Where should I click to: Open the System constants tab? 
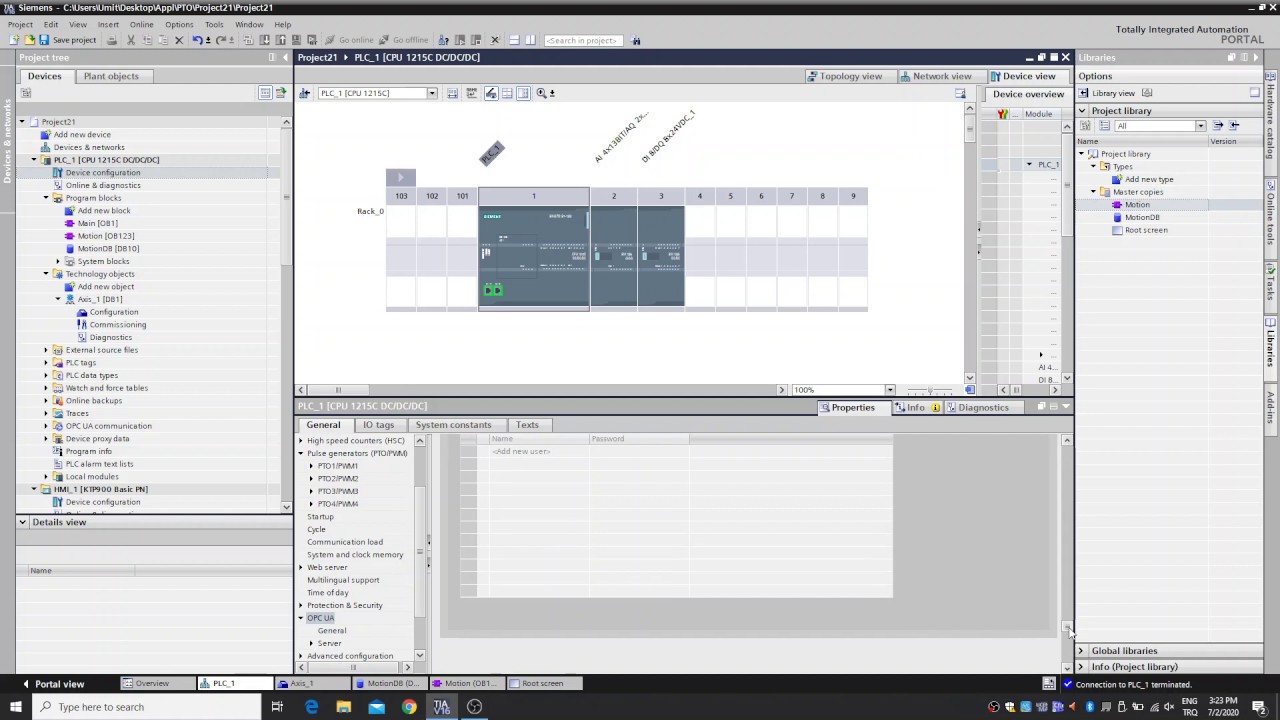454,425
